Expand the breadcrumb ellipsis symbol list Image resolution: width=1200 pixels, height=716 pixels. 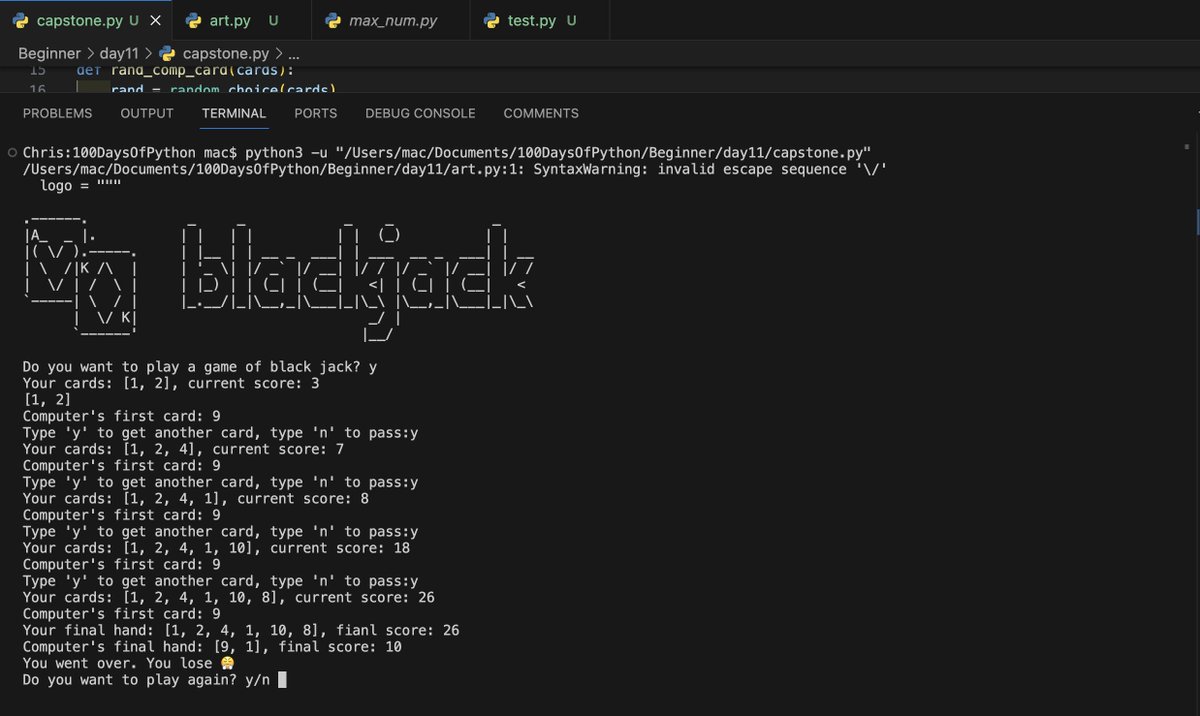point(293,53)
